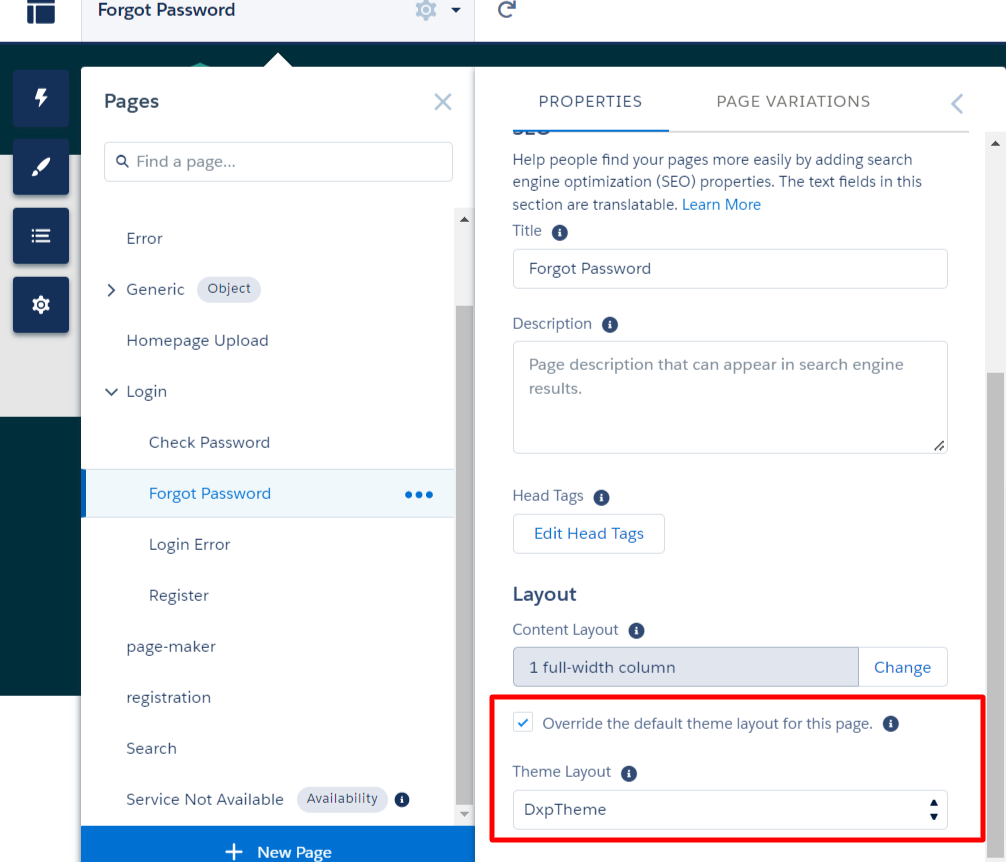Click the info icon next to Head Tags
The image size is (1006, 862).
tap(602, 497)
